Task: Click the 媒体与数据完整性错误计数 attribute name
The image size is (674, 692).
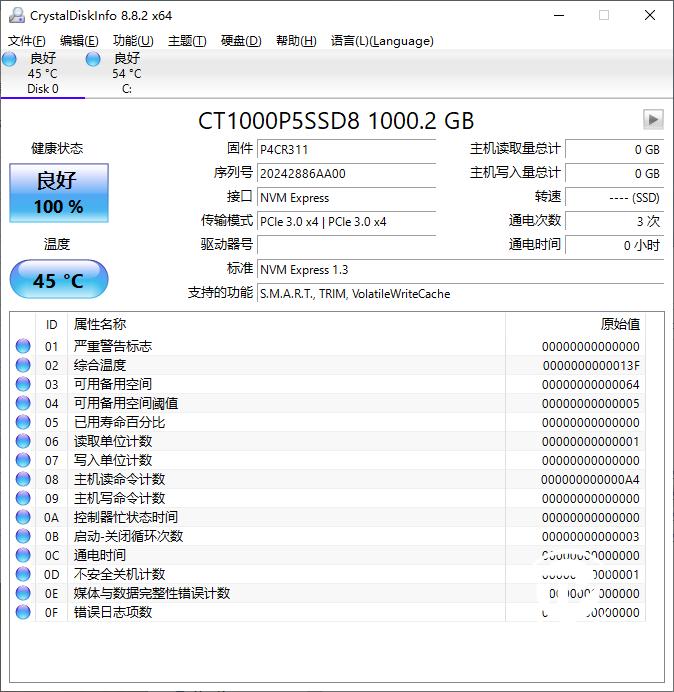Action: tap(152, 593)
